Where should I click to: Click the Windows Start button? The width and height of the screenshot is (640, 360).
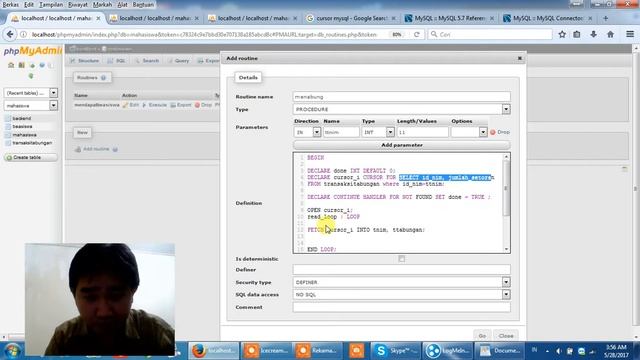click(12, 351)
